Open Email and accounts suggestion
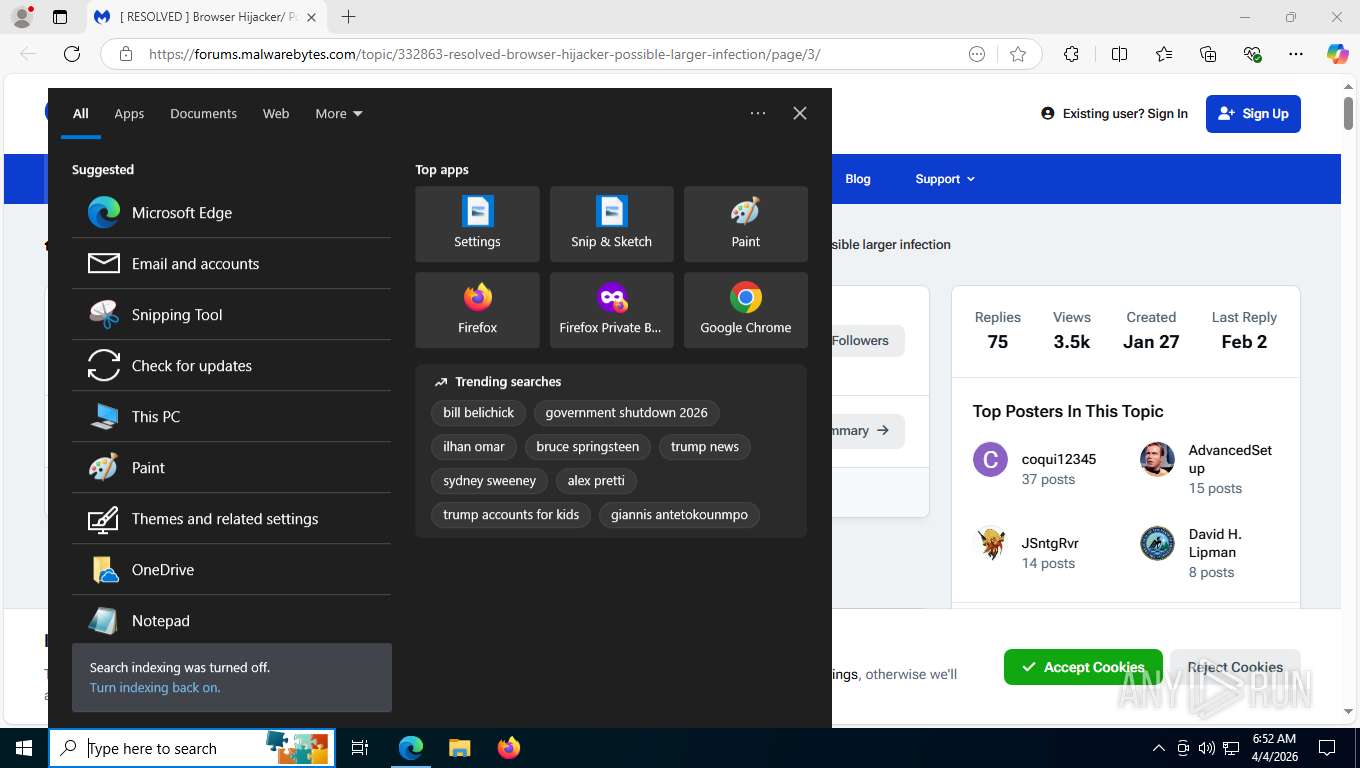 click(231, 263)
